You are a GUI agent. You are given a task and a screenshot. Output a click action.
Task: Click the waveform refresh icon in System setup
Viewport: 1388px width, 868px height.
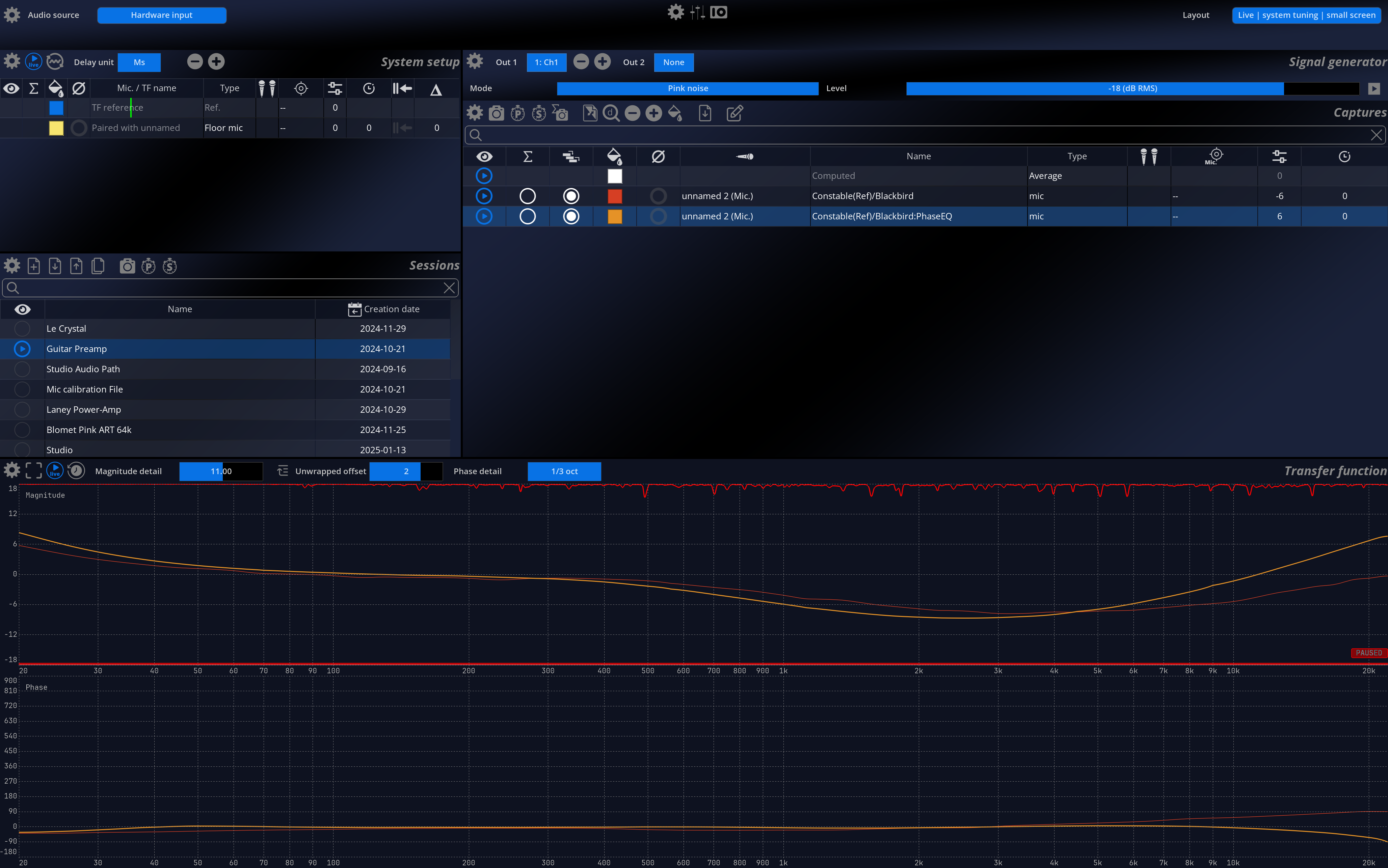(x=55, y=61)
